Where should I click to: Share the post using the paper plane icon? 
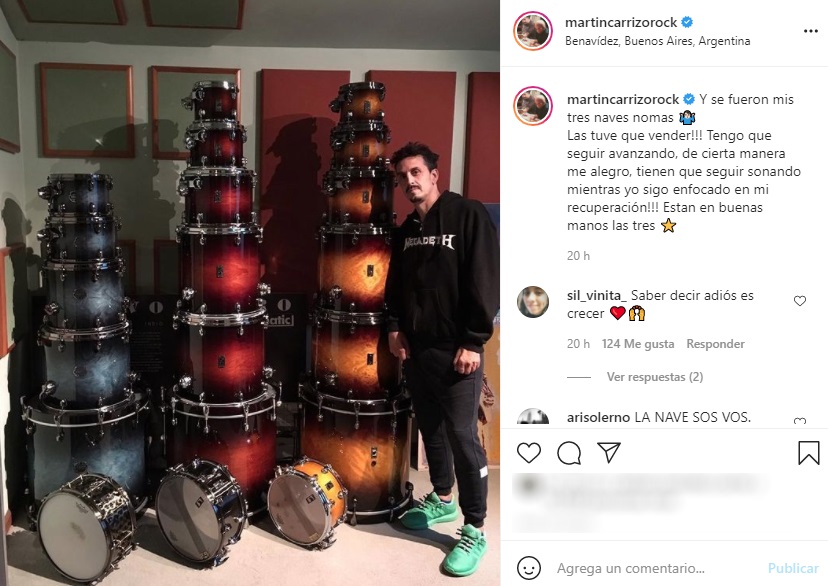609,452
